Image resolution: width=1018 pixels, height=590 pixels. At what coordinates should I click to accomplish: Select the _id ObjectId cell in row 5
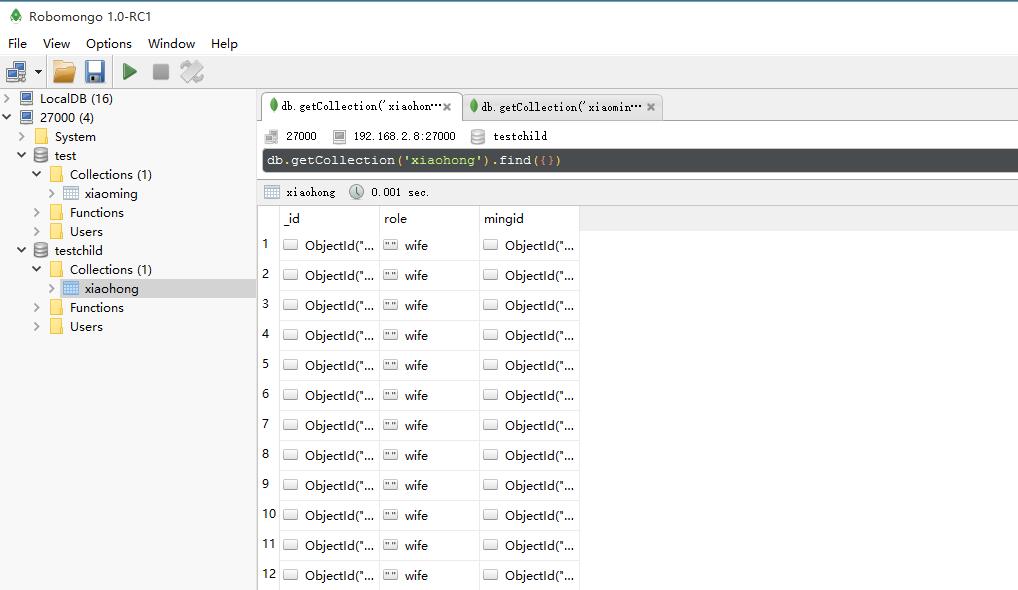tap(329, 365)
